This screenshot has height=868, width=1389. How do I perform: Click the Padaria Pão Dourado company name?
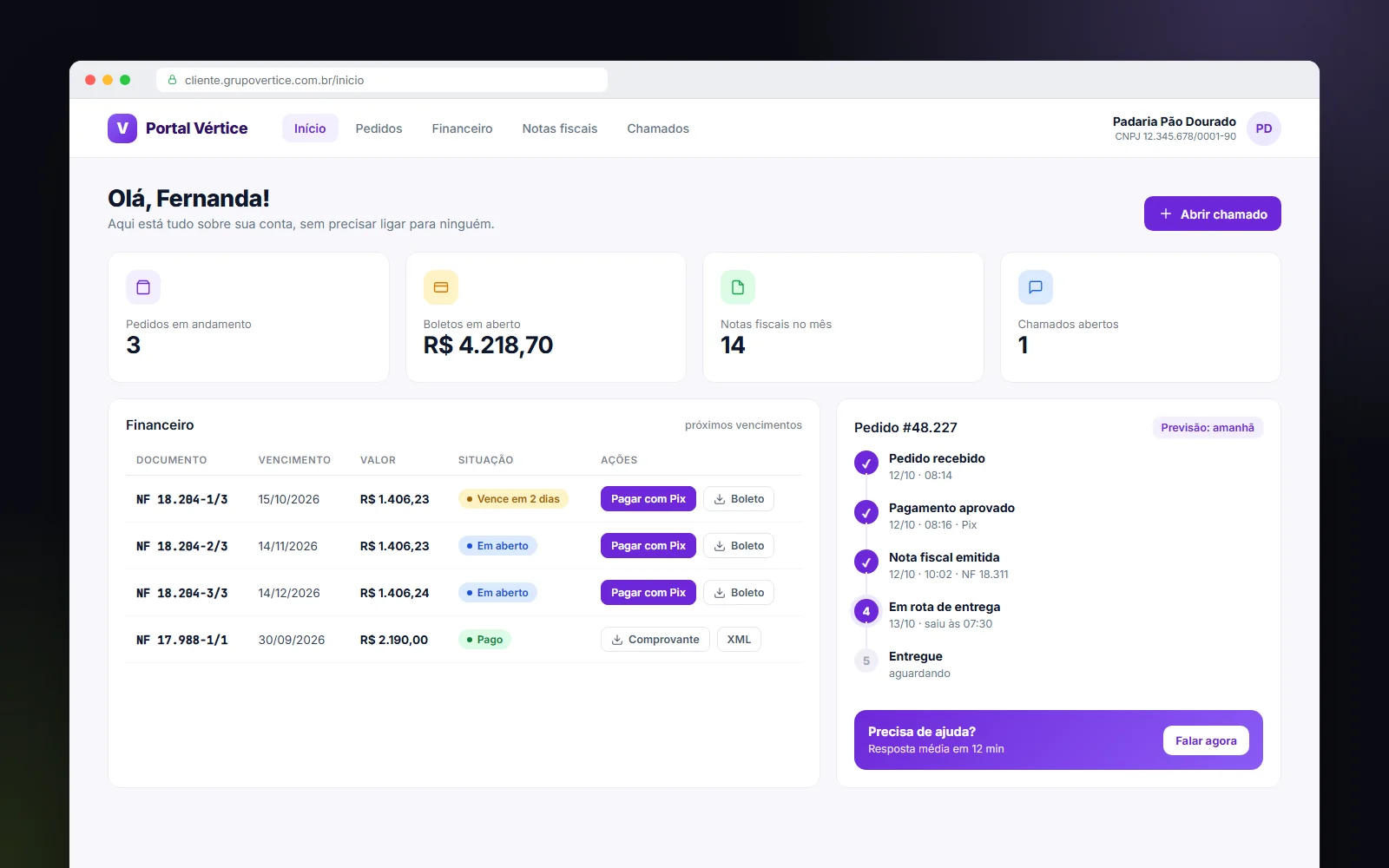[1175, 122]
